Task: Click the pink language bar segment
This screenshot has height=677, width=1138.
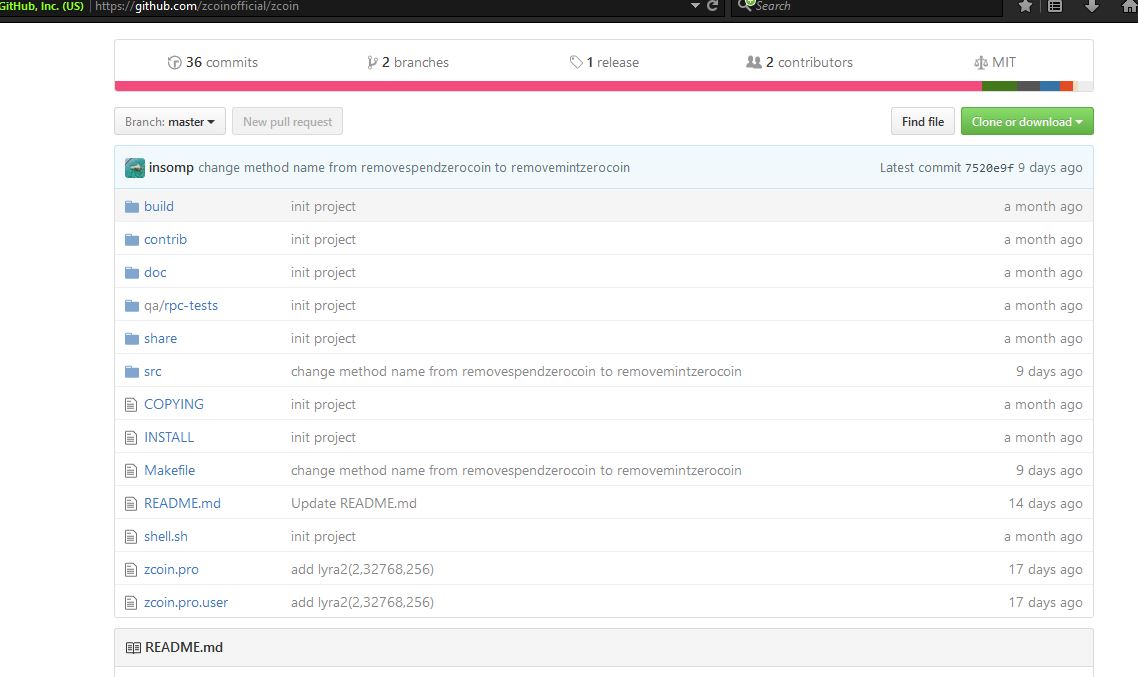Action: tap(548, 86)
